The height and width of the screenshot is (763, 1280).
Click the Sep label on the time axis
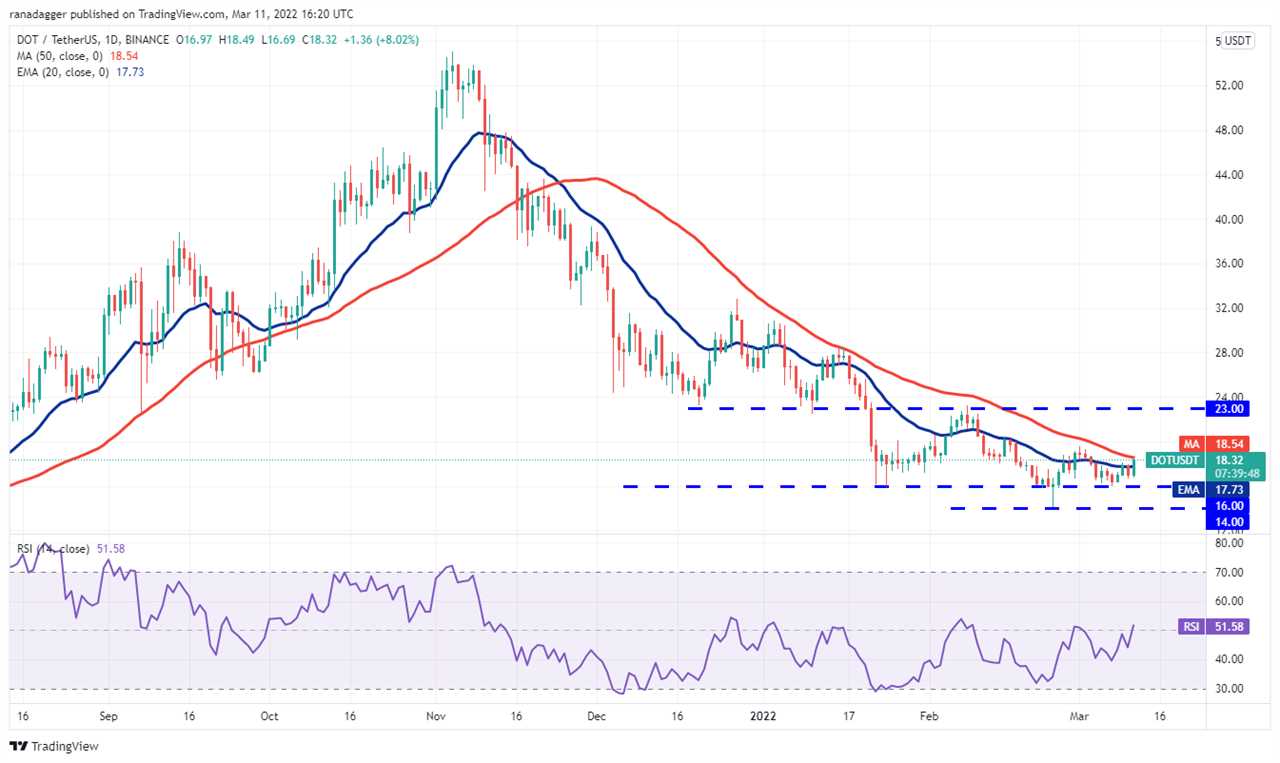point(109,716)
